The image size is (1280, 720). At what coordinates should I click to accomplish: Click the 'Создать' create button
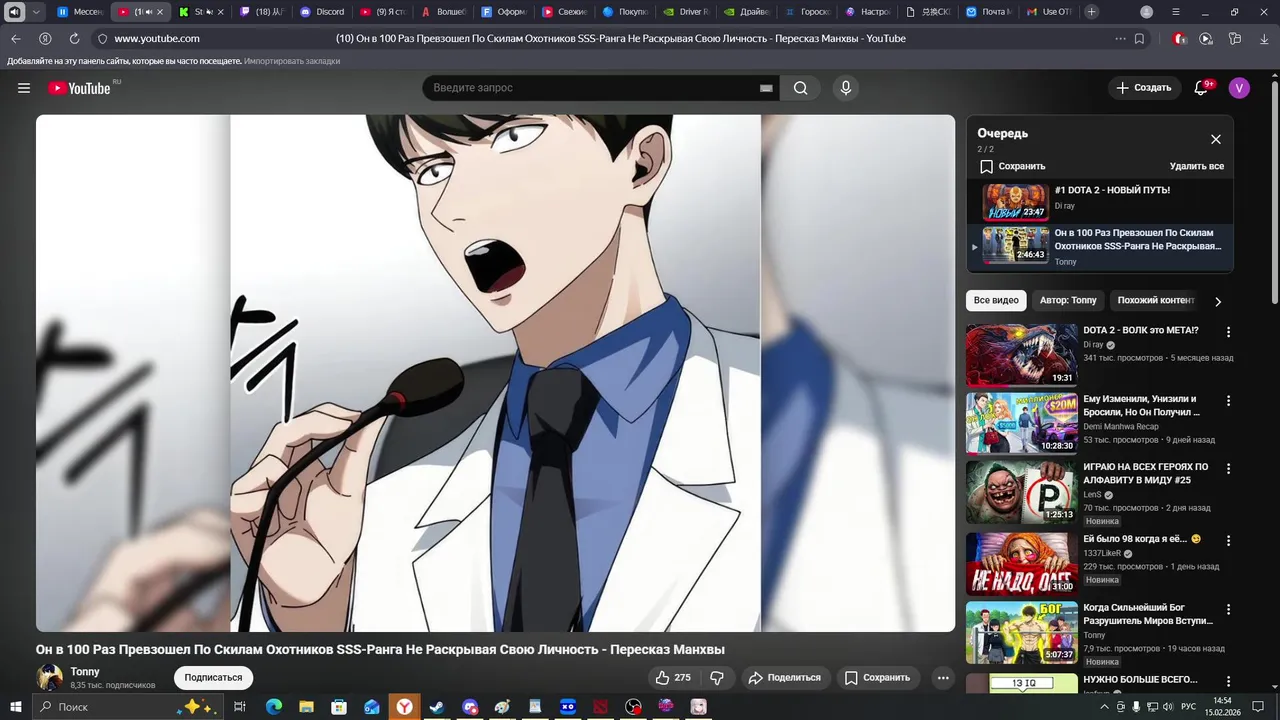coord(1144,88)
